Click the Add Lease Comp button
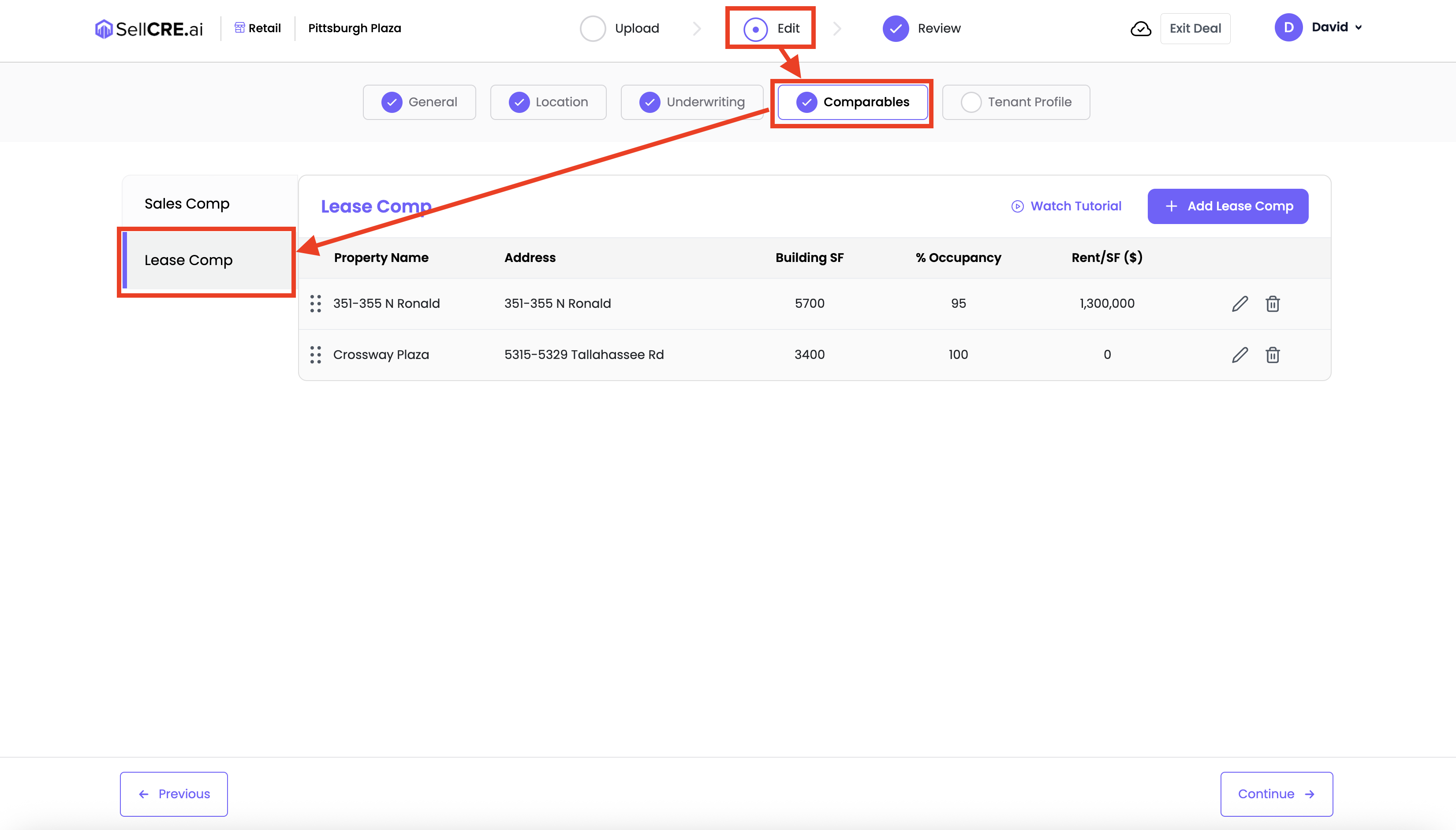This screenshot has height=830, width=1456. pyautogui.click(x=1228, y=206)
